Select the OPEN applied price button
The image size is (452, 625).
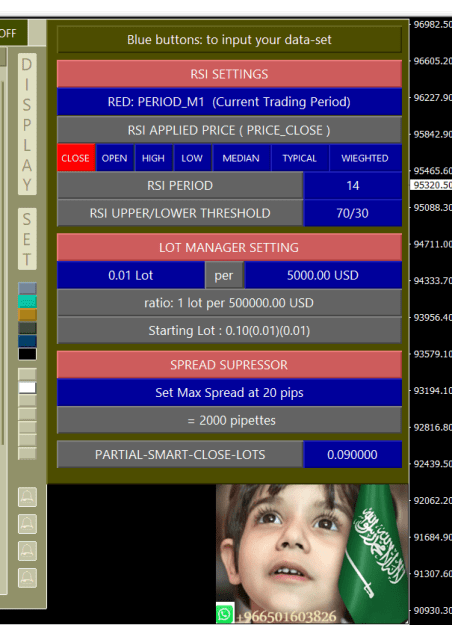coord(114,158)
